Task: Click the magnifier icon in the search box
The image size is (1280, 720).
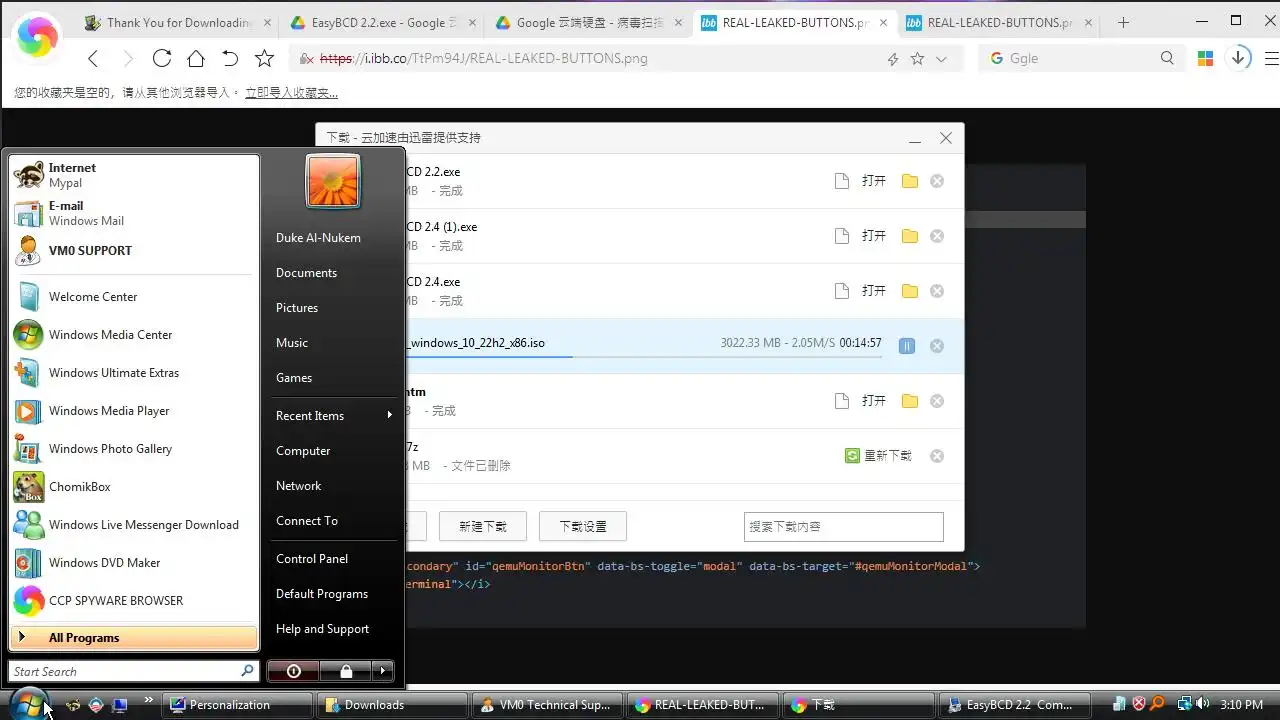Action: [1167, 59]
